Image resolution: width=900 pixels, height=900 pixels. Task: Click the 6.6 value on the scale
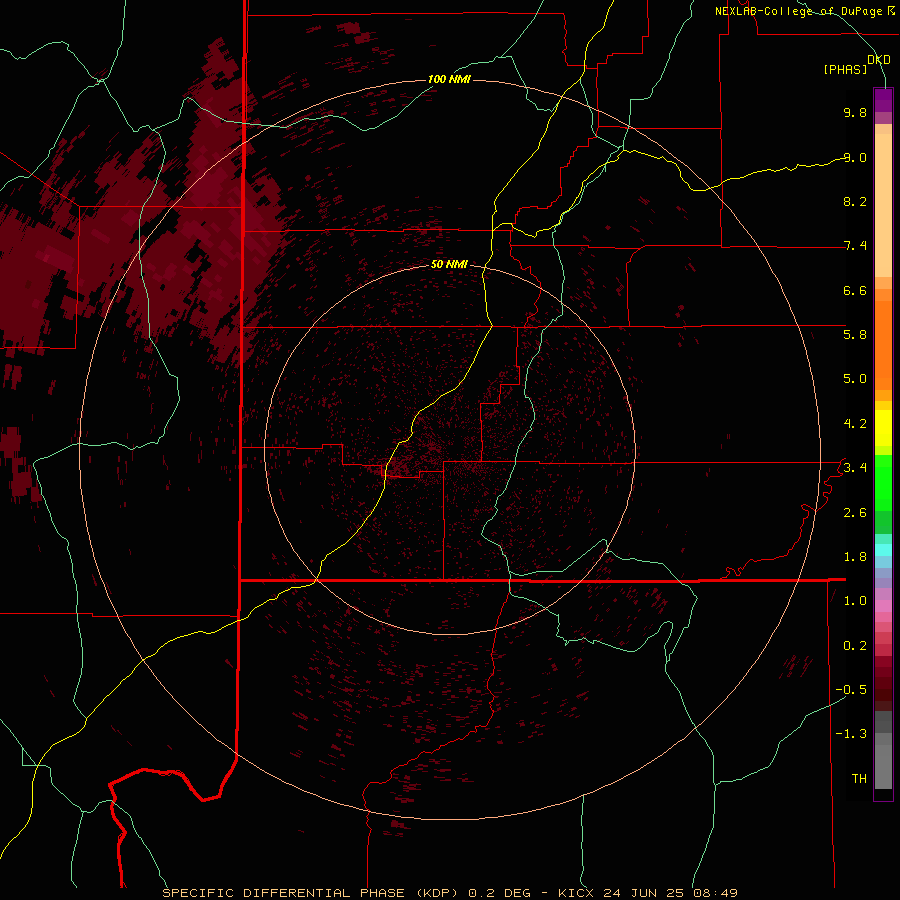tap(855, 290)
